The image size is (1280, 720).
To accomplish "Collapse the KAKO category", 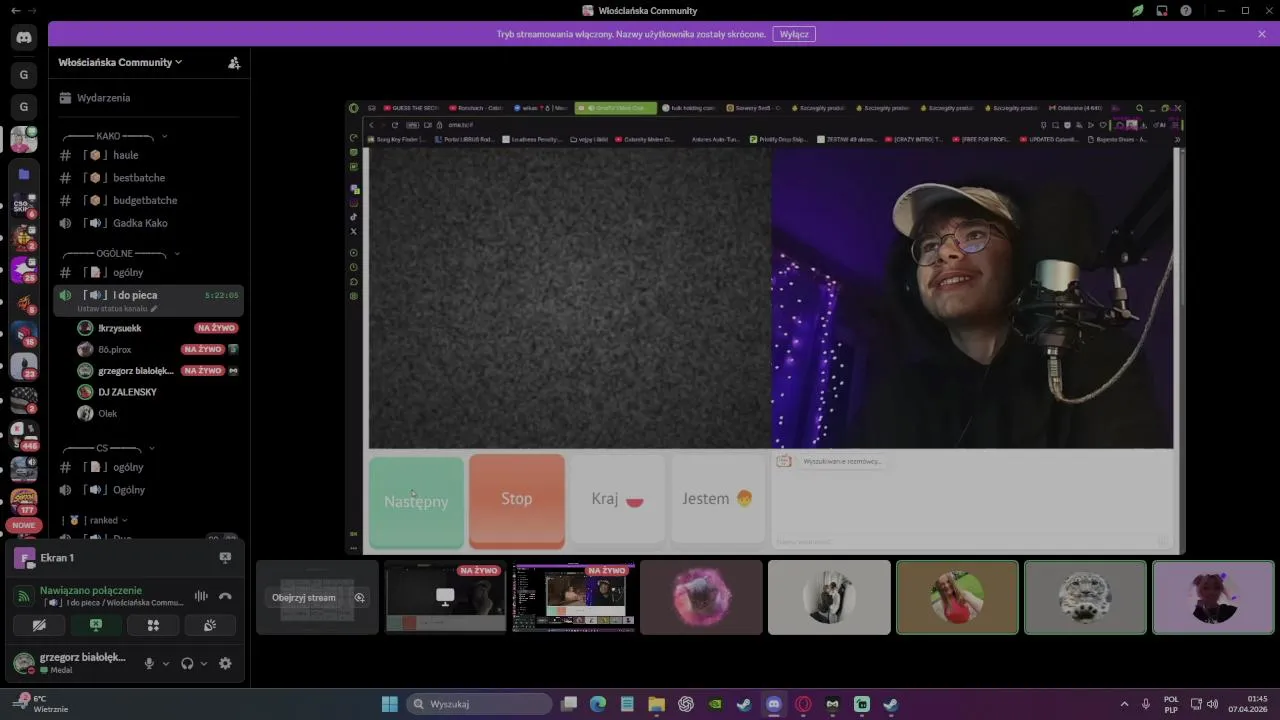I will 114,136.
